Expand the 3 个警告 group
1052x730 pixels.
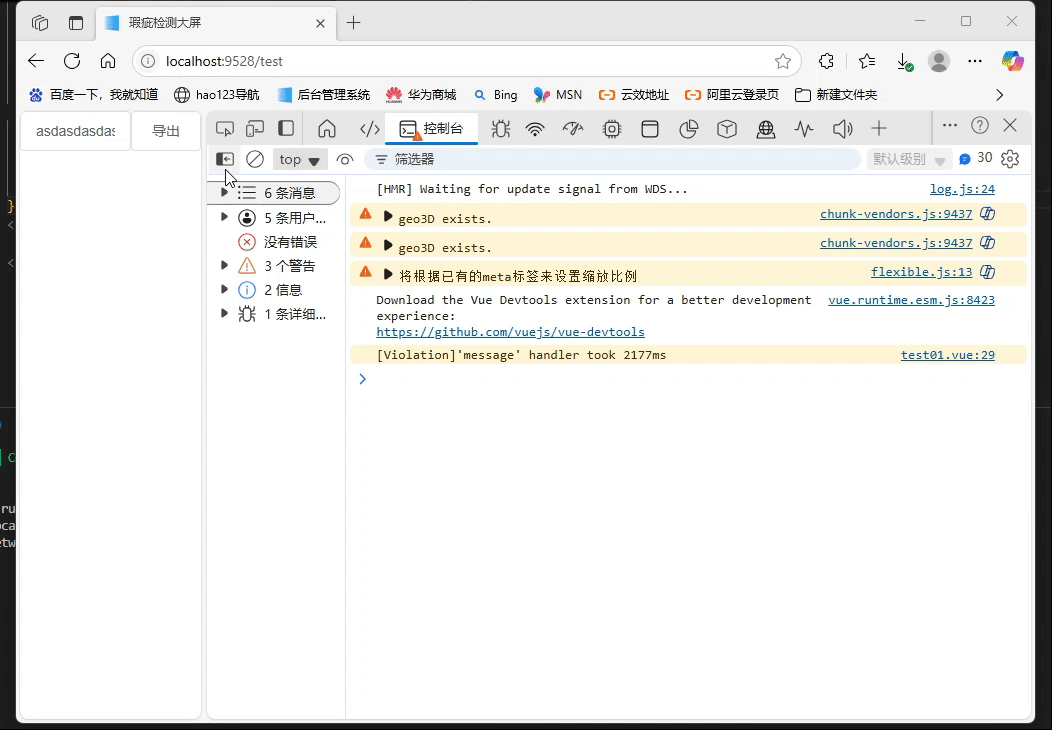[x=224, y=266]
